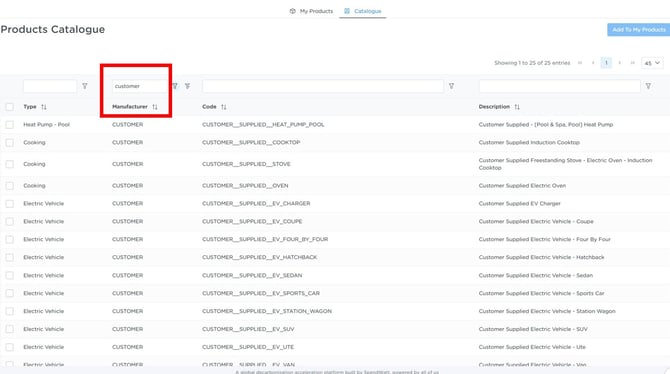This screenshot has width=670, height=374.
Task: Focus the Type filter input field
Action: click(50, 86)
